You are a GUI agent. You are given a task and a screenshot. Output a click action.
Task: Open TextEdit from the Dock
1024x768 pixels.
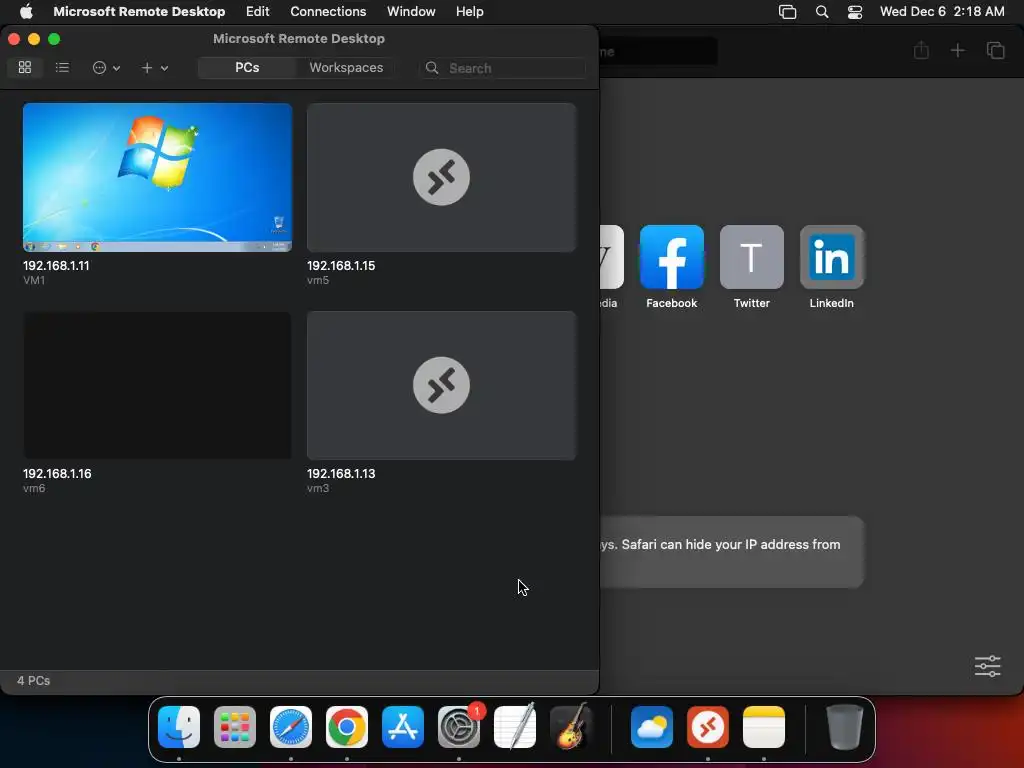click(x=515, y=727)
